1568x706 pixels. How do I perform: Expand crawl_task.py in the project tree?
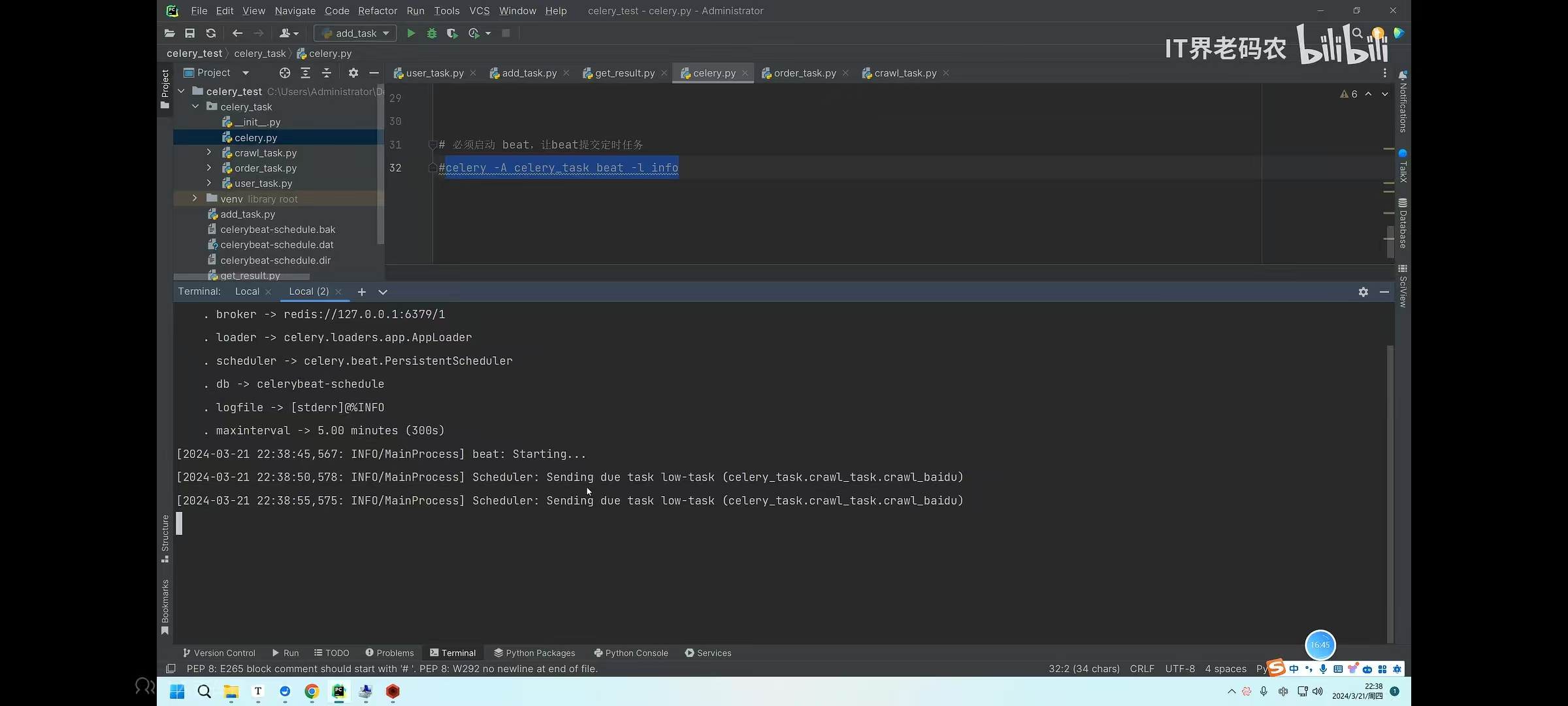209,152
